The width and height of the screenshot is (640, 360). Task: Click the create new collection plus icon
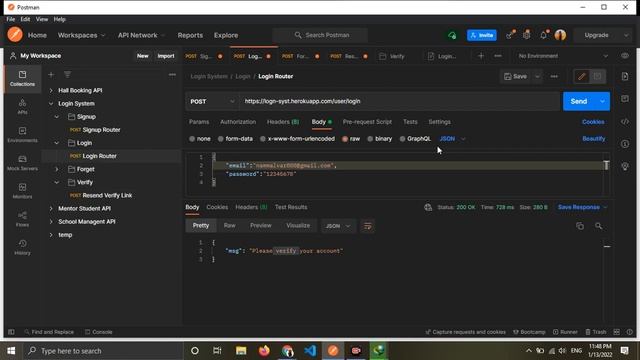[x=51, y=75]
